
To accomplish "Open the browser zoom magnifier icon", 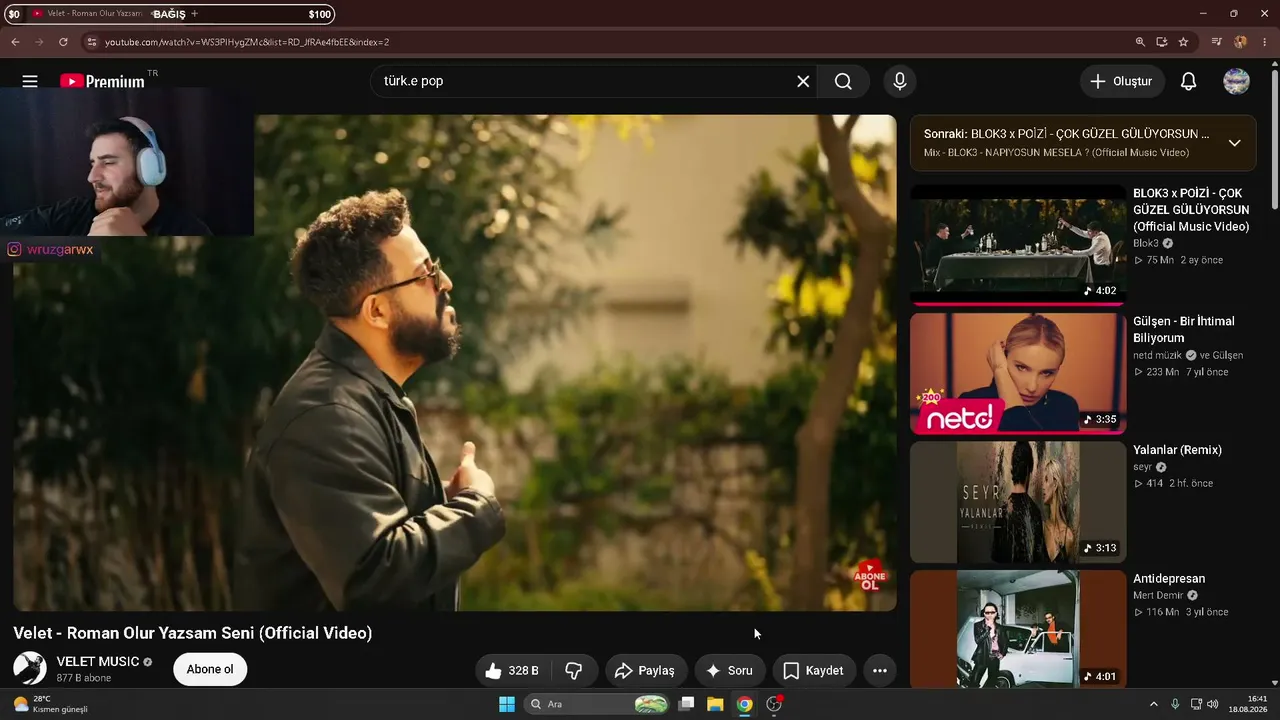I will (x=1140, y=42).
